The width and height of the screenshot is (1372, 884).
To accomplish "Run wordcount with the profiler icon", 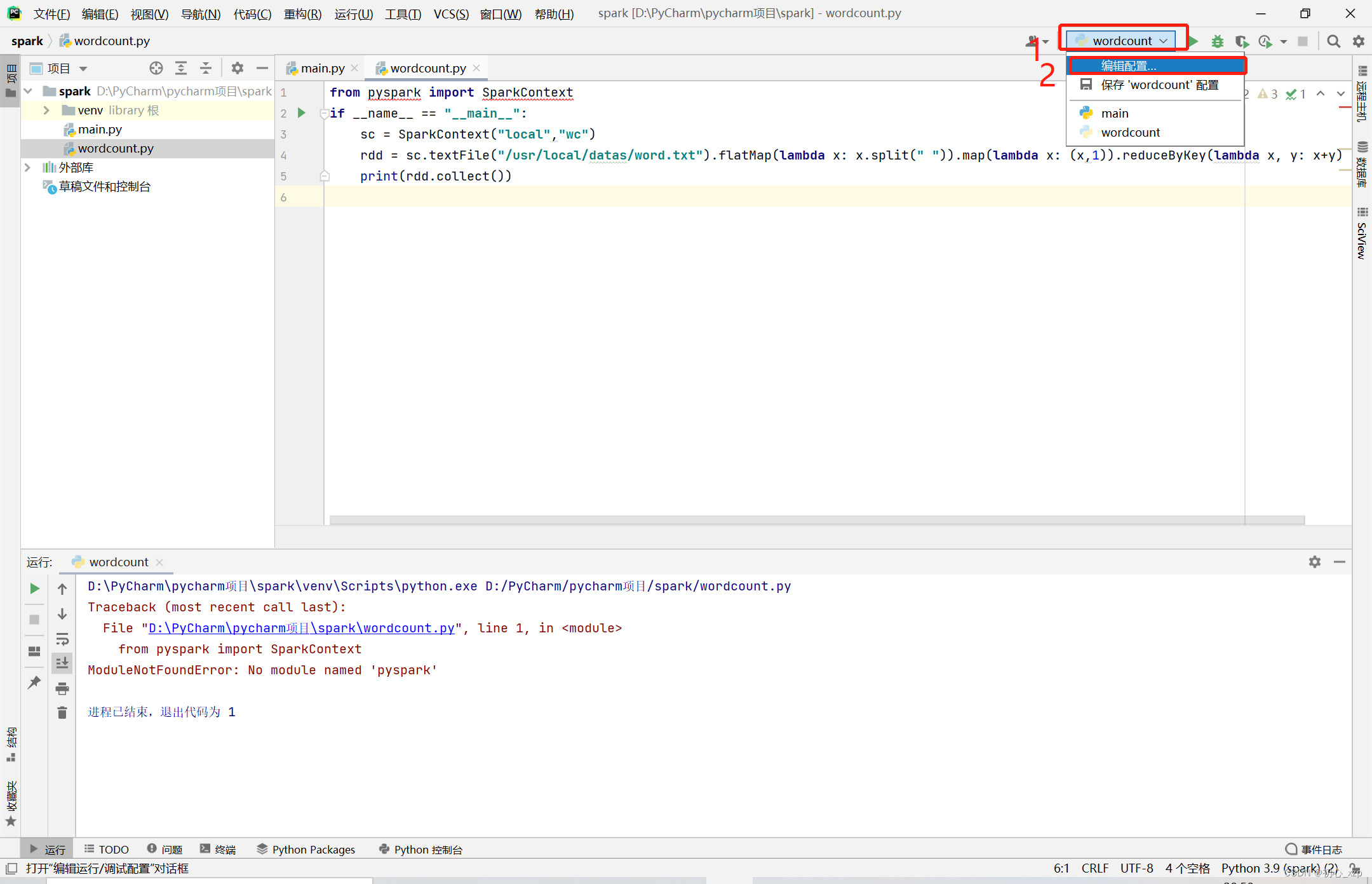I will [x=1267, y=41].
